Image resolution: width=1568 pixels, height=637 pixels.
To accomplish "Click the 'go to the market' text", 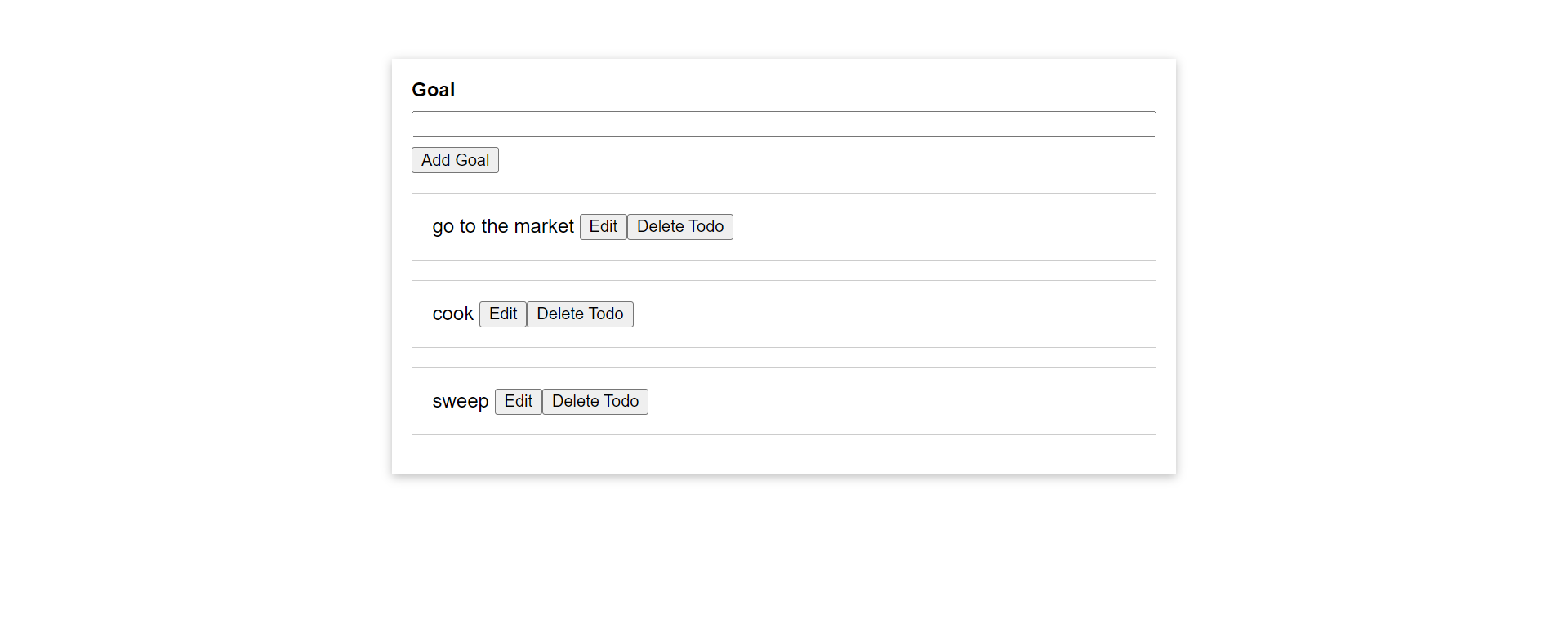I will [503, 227].
